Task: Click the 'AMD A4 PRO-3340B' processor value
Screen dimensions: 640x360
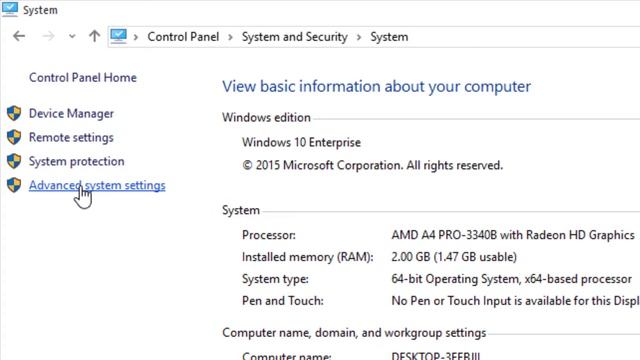Action: pos(513,235)
